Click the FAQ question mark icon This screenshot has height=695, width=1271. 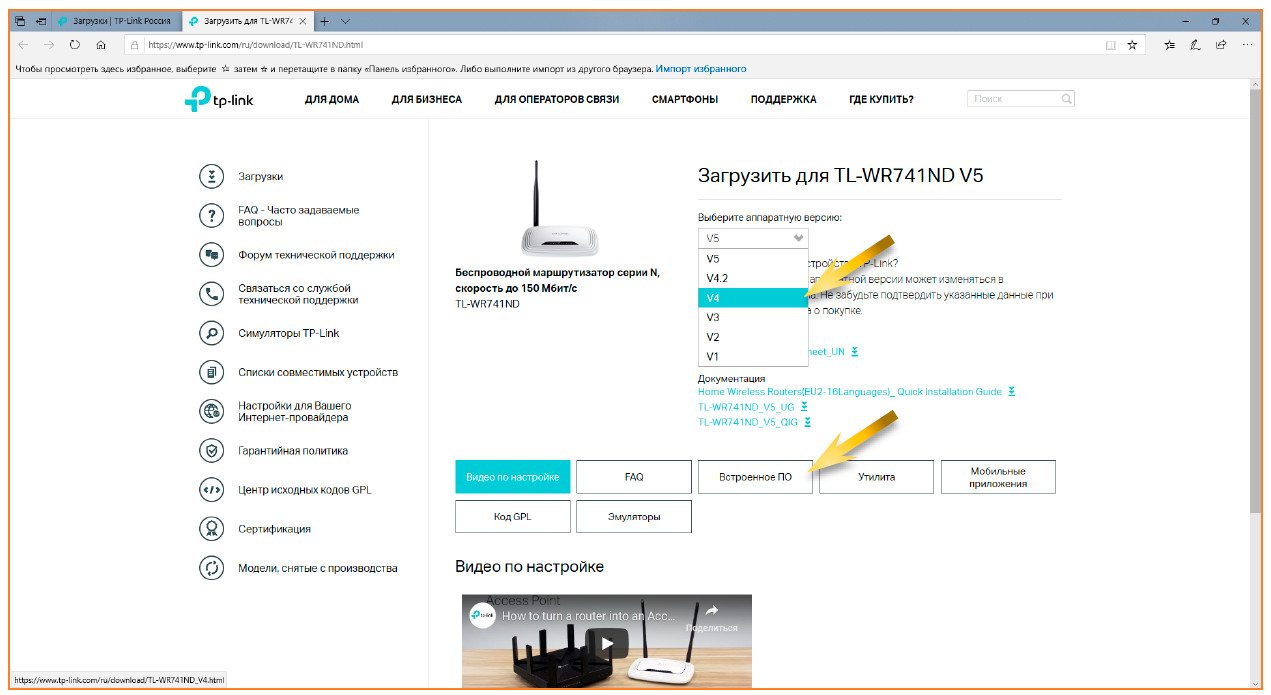coord(211,216)
